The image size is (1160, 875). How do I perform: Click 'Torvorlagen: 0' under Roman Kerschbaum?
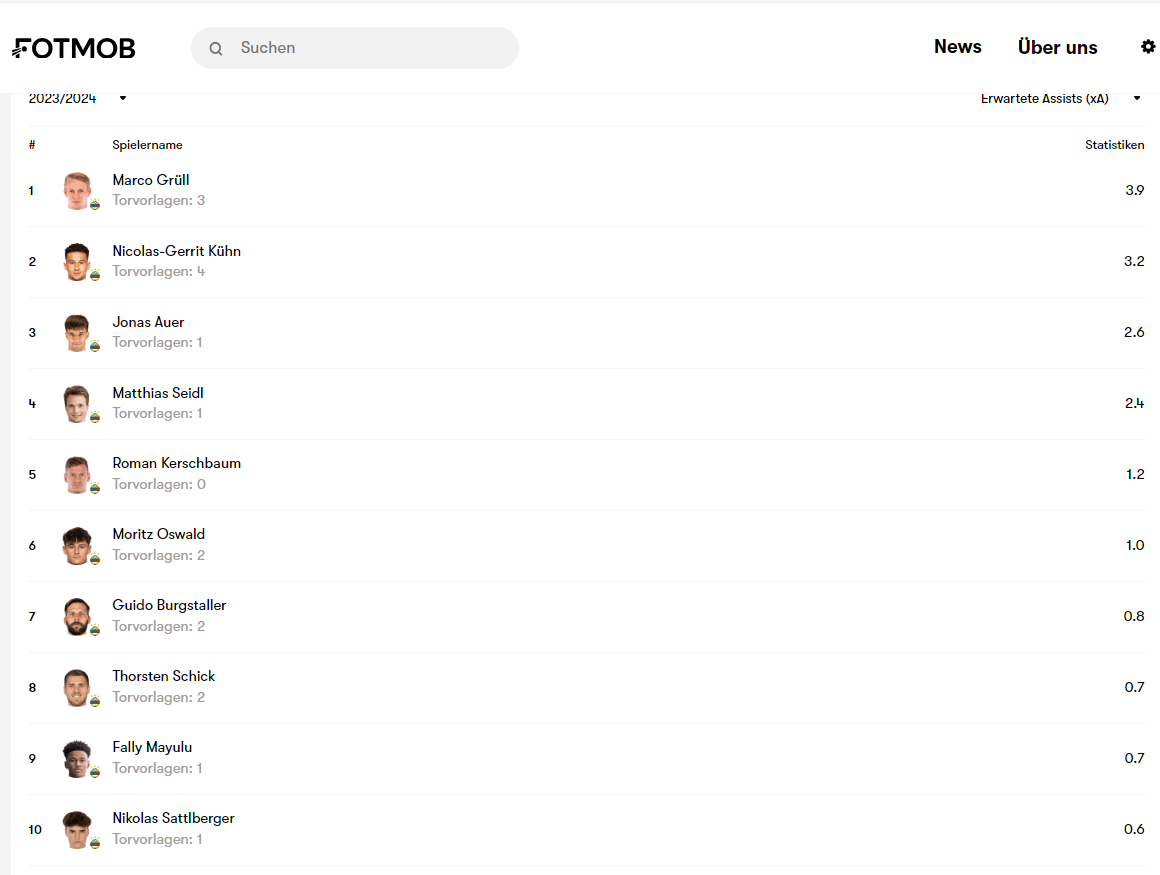tap(159, 484)
